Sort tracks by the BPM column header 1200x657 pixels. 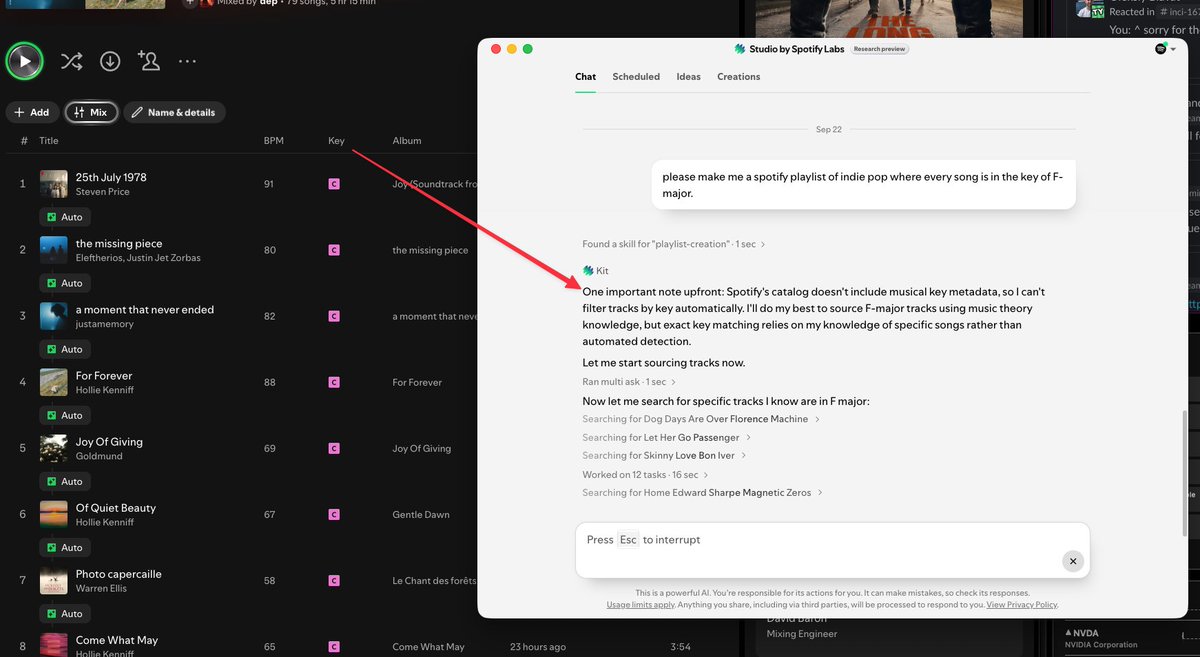[274, 141]
